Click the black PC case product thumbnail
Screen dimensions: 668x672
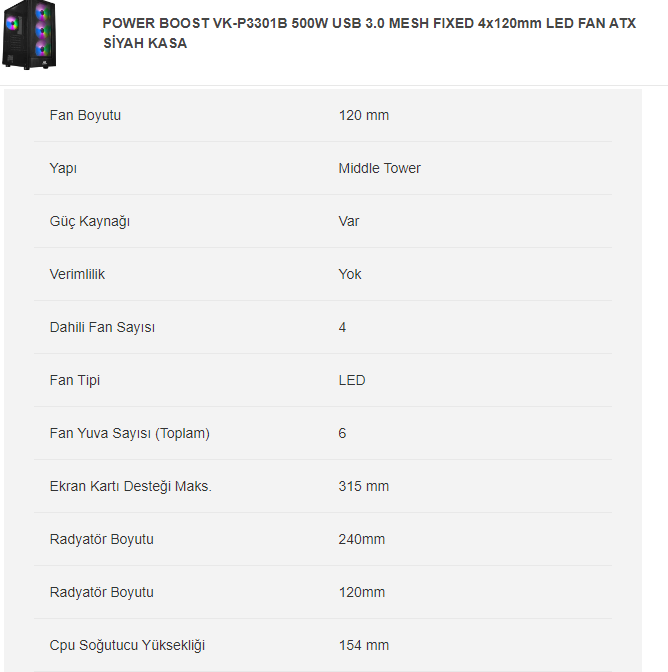[x=32, y=35]
